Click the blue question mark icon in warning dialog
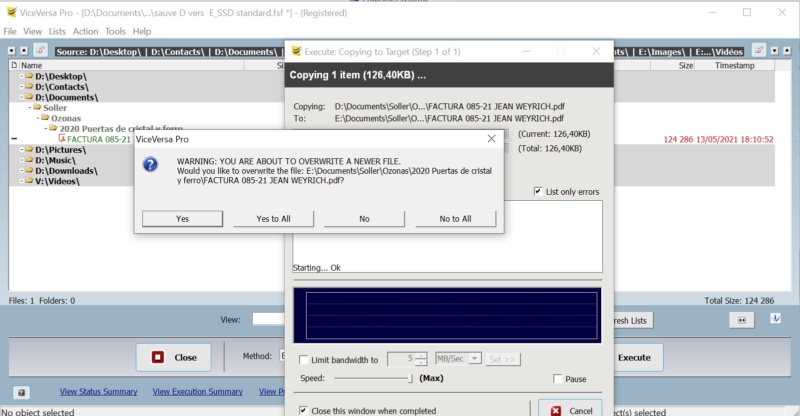The height and width of the screenshot is (416, 800). click(150, 164)
